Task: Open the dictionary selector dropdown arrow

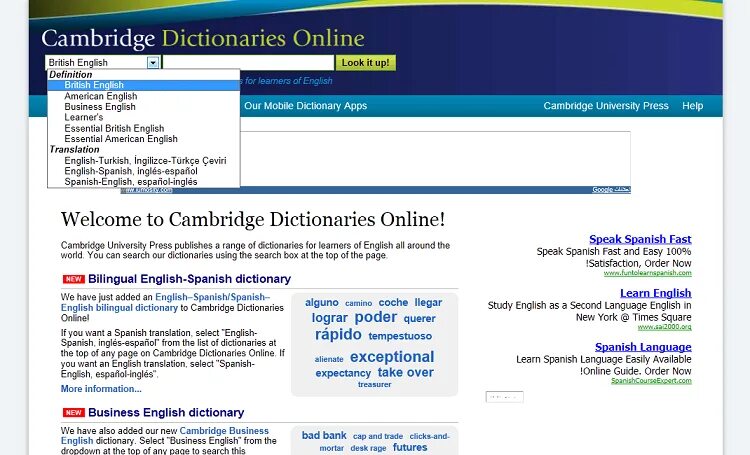Action: pyautogui.click(x=153, y=63)
